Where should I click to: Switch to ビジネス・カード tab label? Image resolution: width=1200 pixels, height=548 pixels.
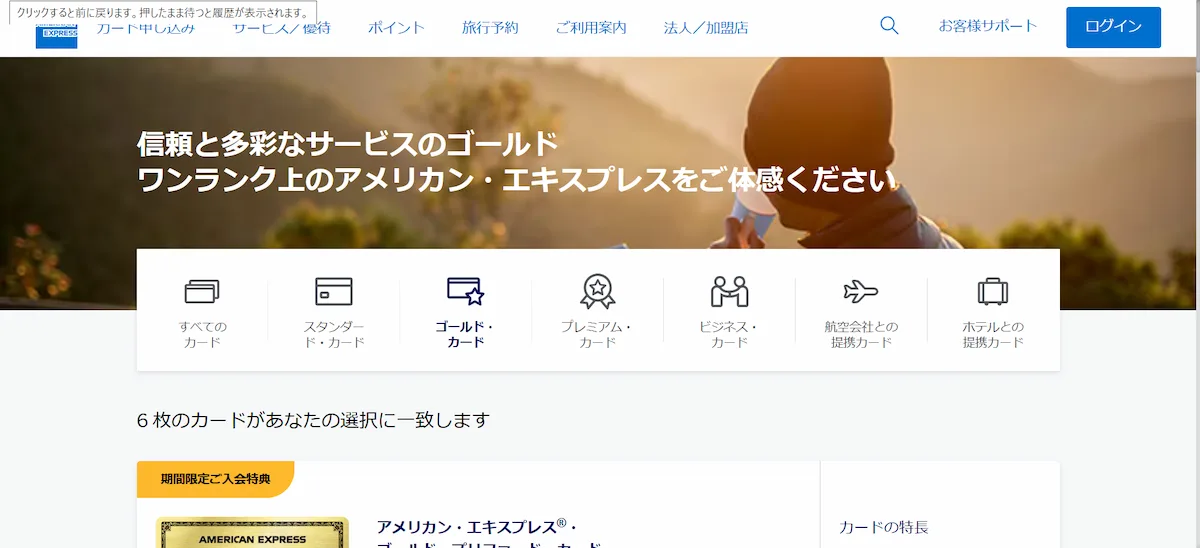(729, 334)
